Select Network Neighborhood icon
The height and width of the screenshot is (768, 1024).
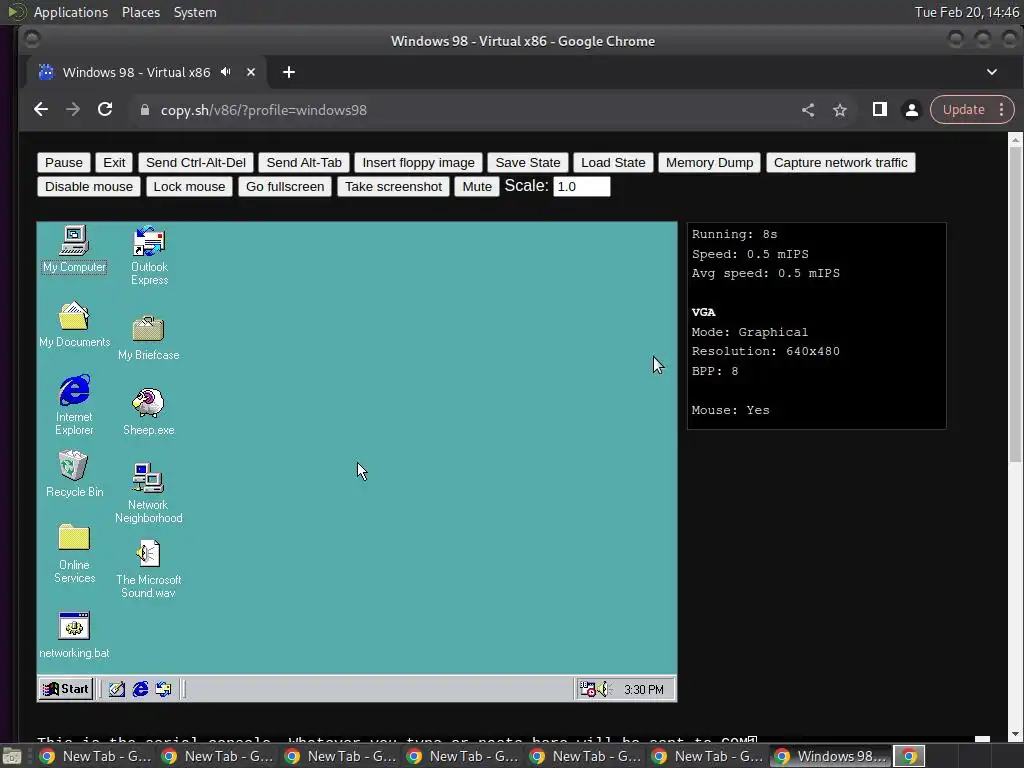pos(148,493)
